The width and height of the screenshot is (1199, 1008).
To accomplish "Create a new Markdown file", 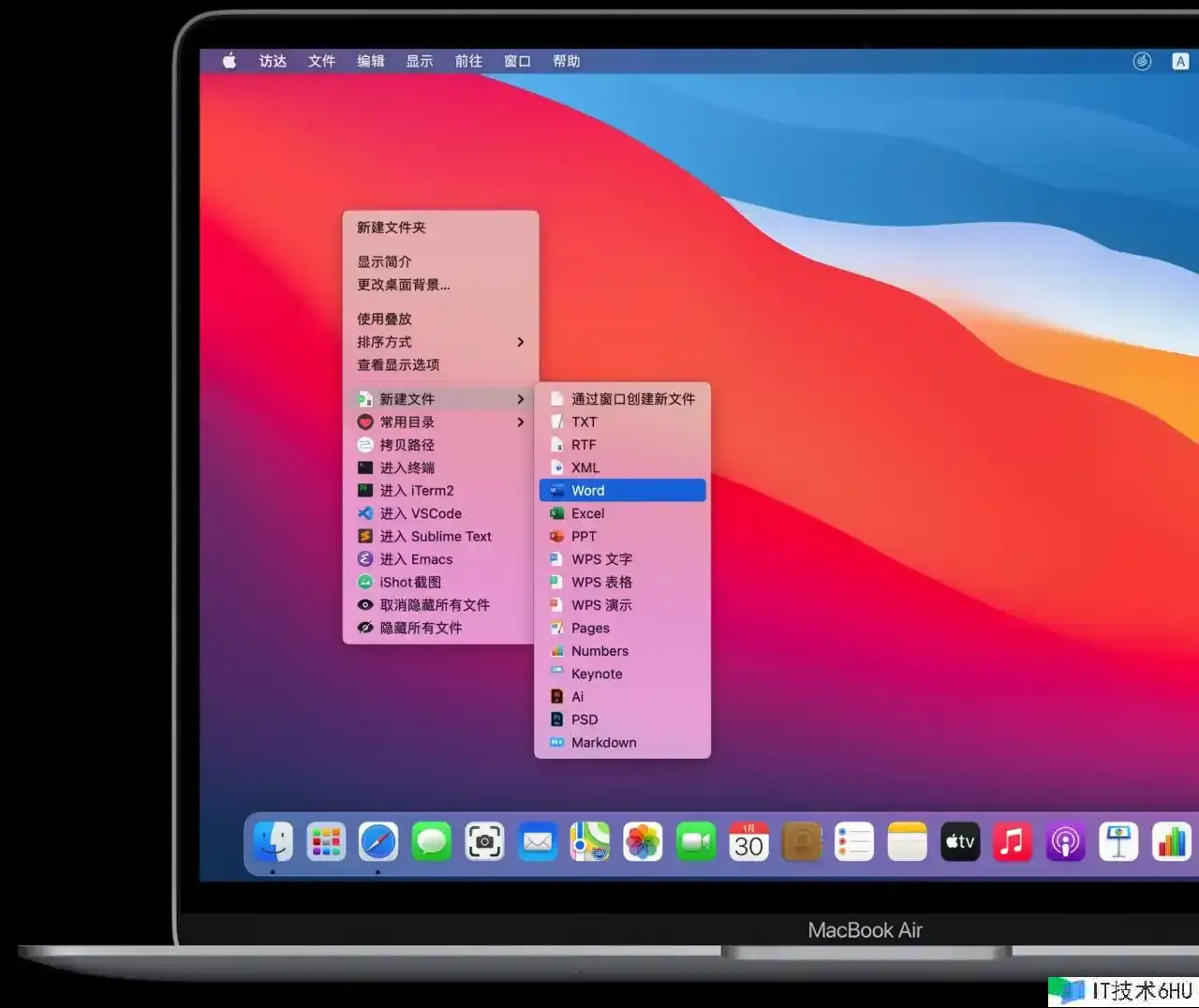I will tap(603, 743).
